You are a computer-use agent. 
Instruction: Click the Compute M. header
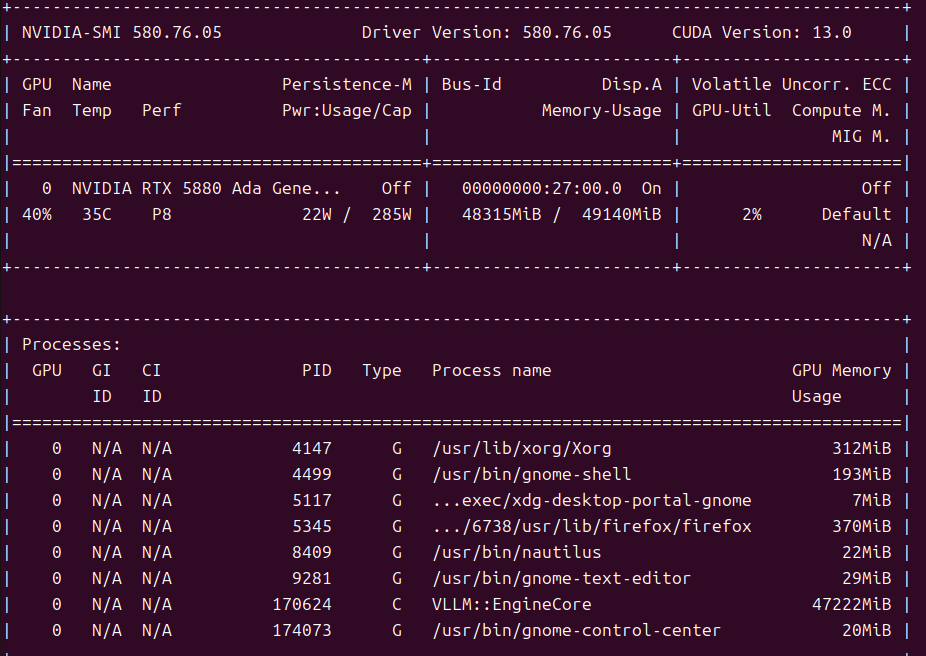tap(841, 110)
